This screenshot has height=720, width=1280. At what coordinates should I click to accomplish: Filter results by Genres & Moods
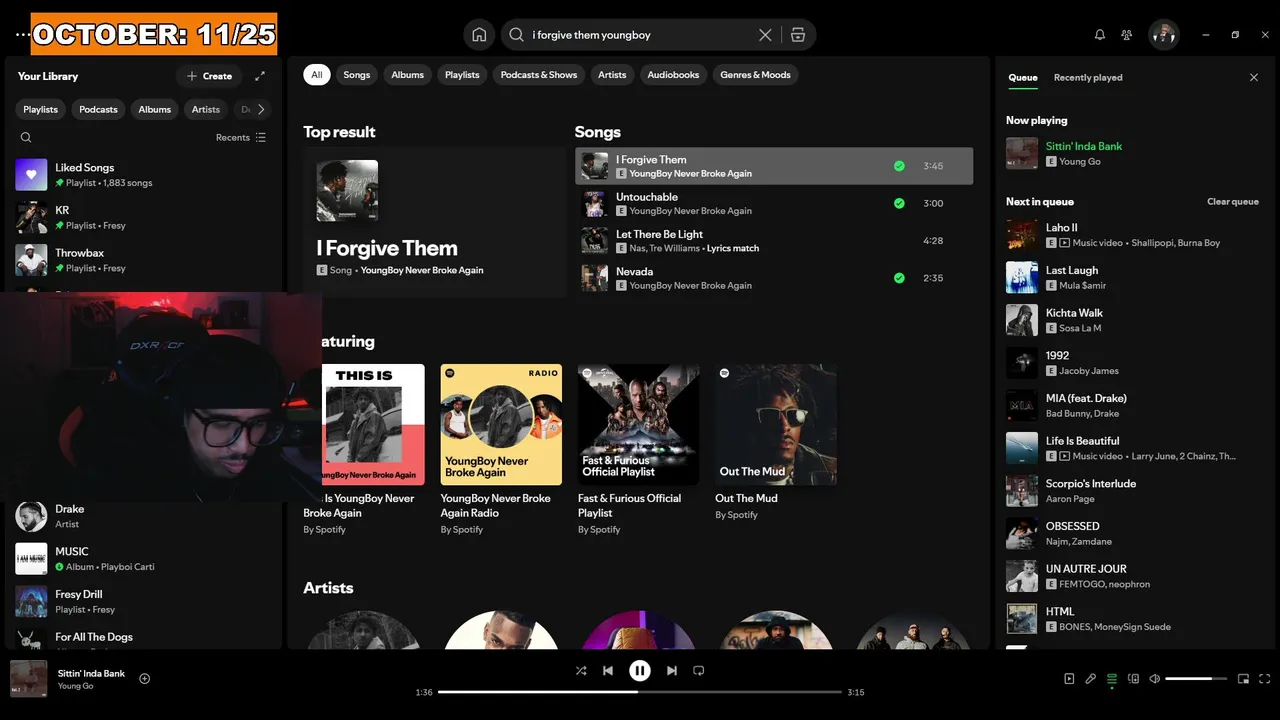[x=755, y=75]
